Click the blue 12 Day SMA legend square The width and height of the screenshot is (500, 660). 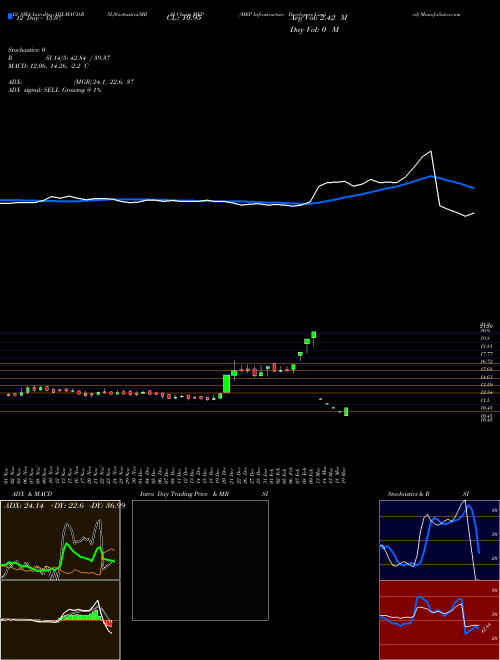[x=10, y=17]
